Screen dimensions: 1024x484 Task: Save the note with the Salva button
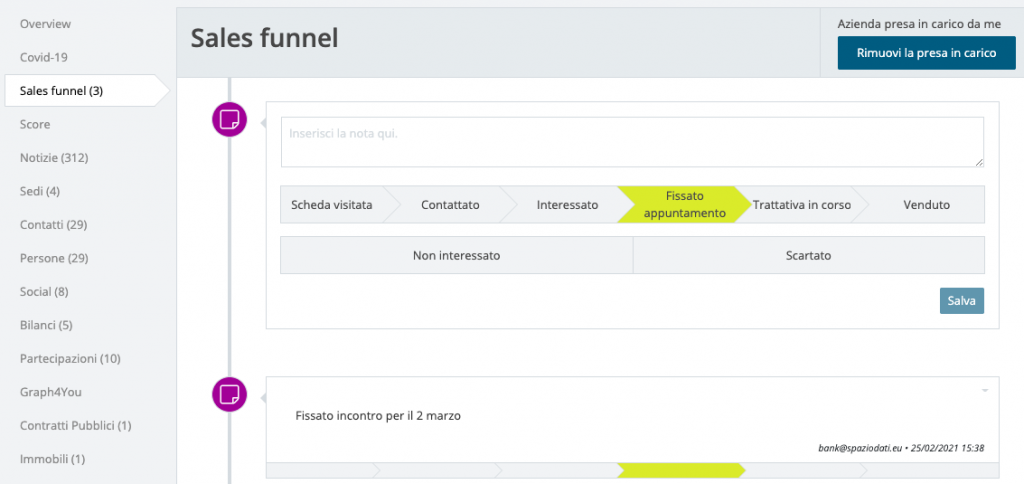tap(961, 301)
